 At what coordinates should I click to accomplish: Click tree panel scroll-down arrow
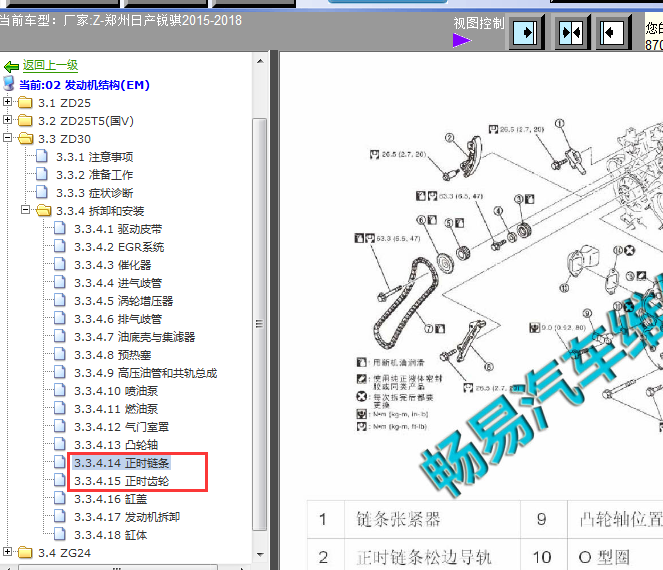click(x=260, y=554)
